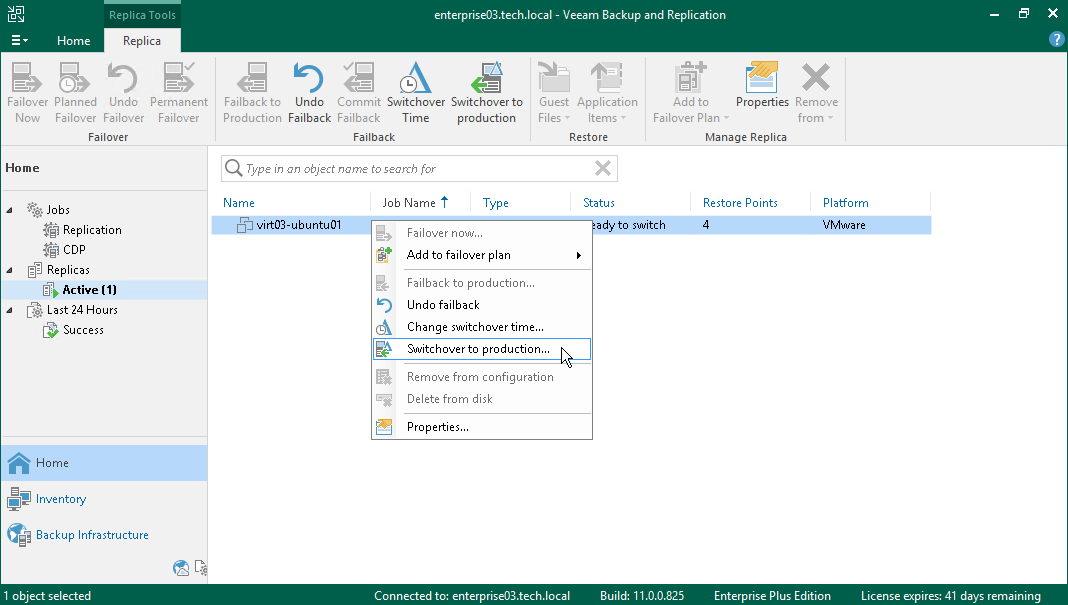The height and width of the screenshot is (605, 1068).
Task: Click the help question mark icon
Action: pos(1056,40)
